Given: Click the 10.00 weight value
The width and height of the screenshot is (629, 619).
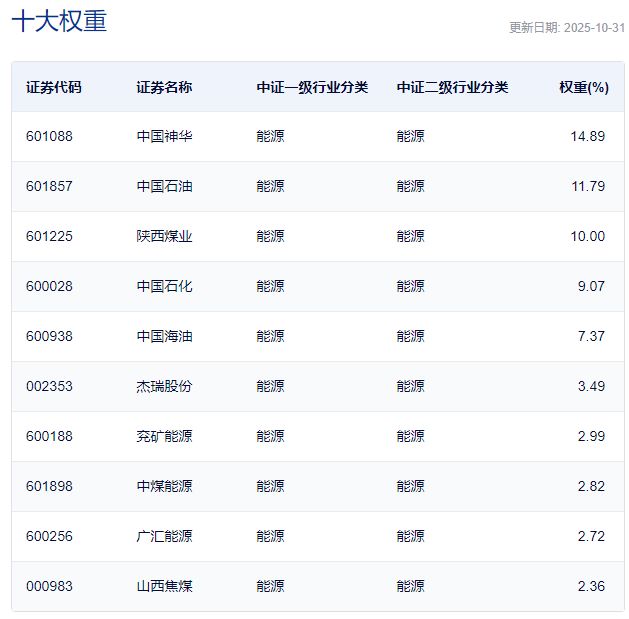Looking at the screenshot, I should pyautogui.click(x=588, y=236).
